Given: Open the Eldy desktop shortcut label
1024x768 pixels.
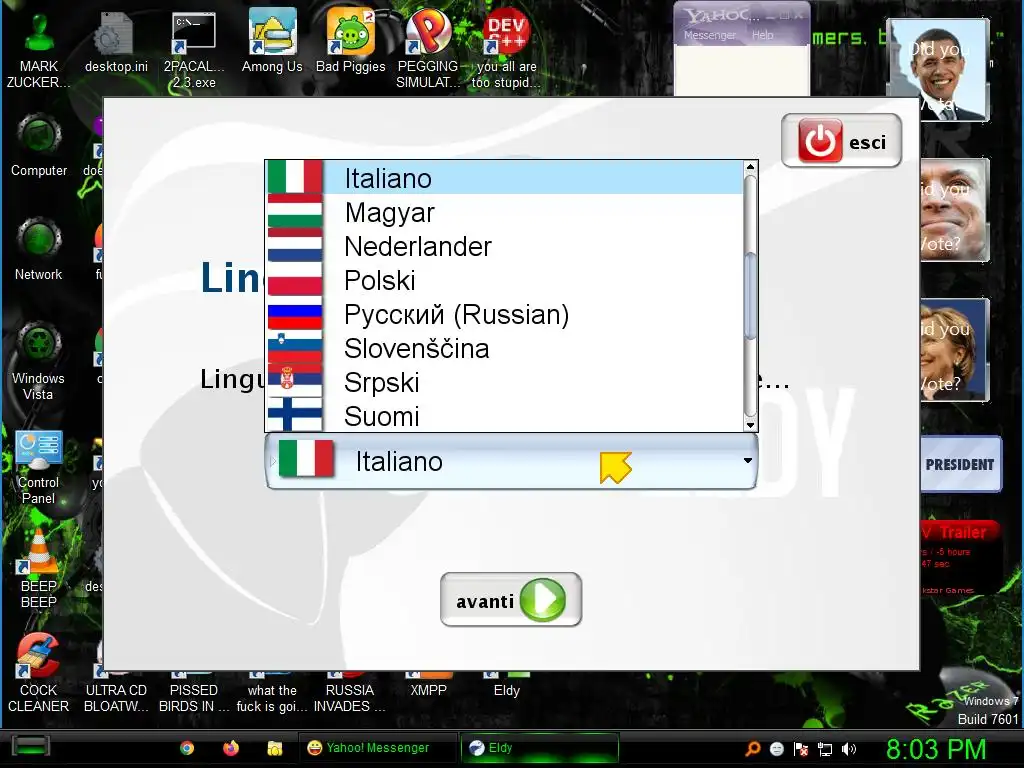Looking at the screenshot, I should pyautogui.click(x=506, y=690).
